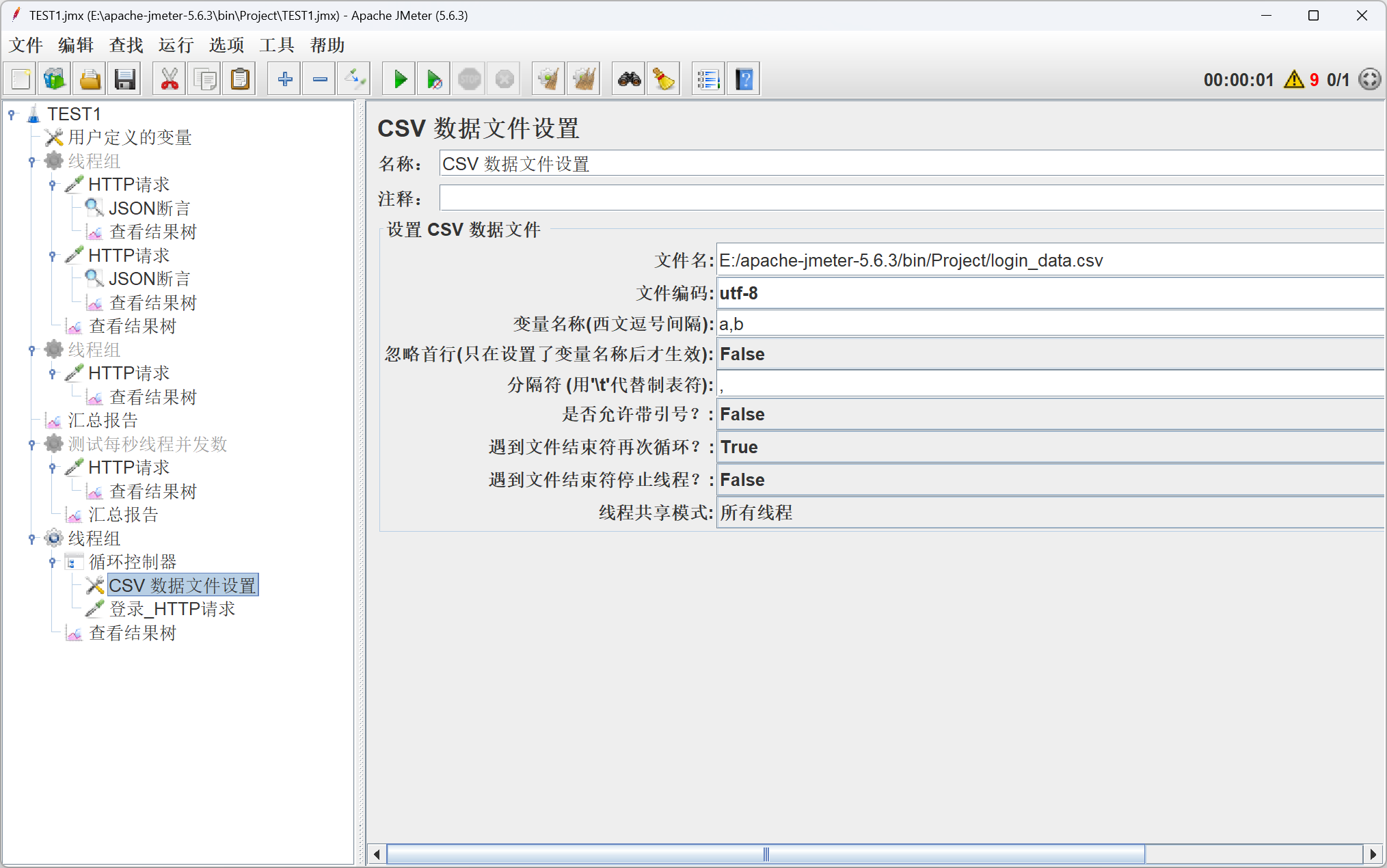1387x868 pixels.
Task: Select the last 查看结果树 node
Action: click(x=133, y=633)
